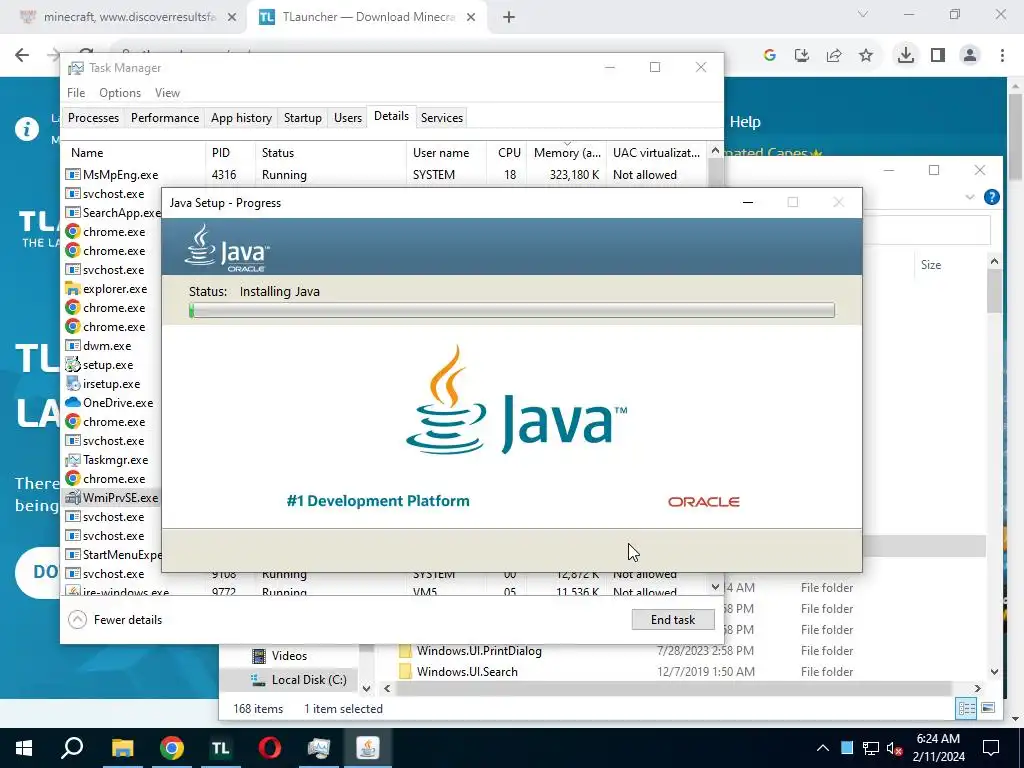Click Help link on TLauncher page
1024x768 pixels.
[744, 122]
